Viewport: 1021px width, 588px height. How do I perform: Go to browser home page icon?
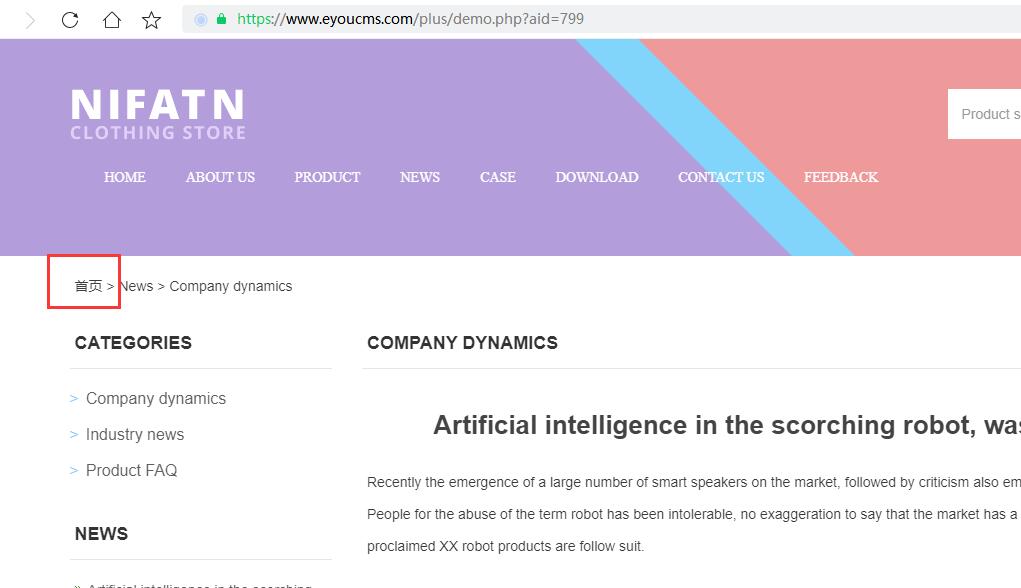coord(112,20)
